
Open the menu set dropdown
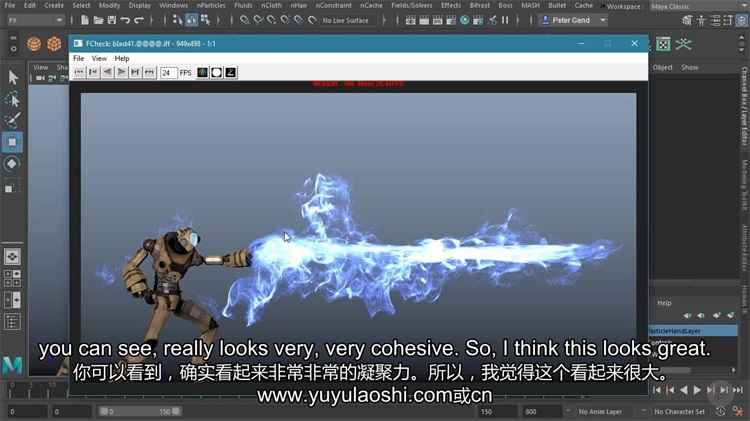[x=34, y=20]
